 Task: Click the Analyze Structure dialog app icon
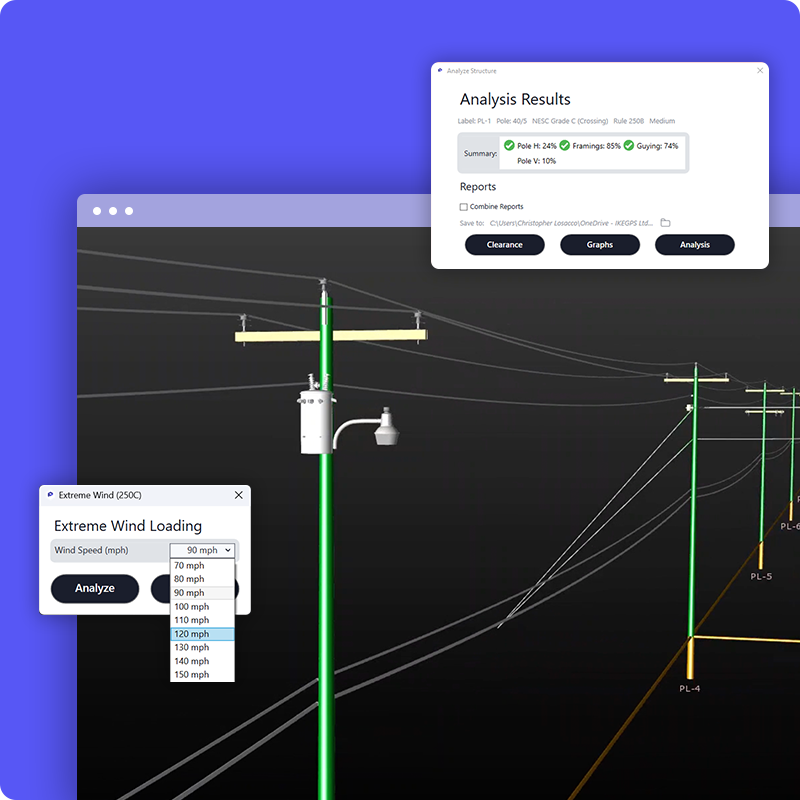tap(440, 71)
